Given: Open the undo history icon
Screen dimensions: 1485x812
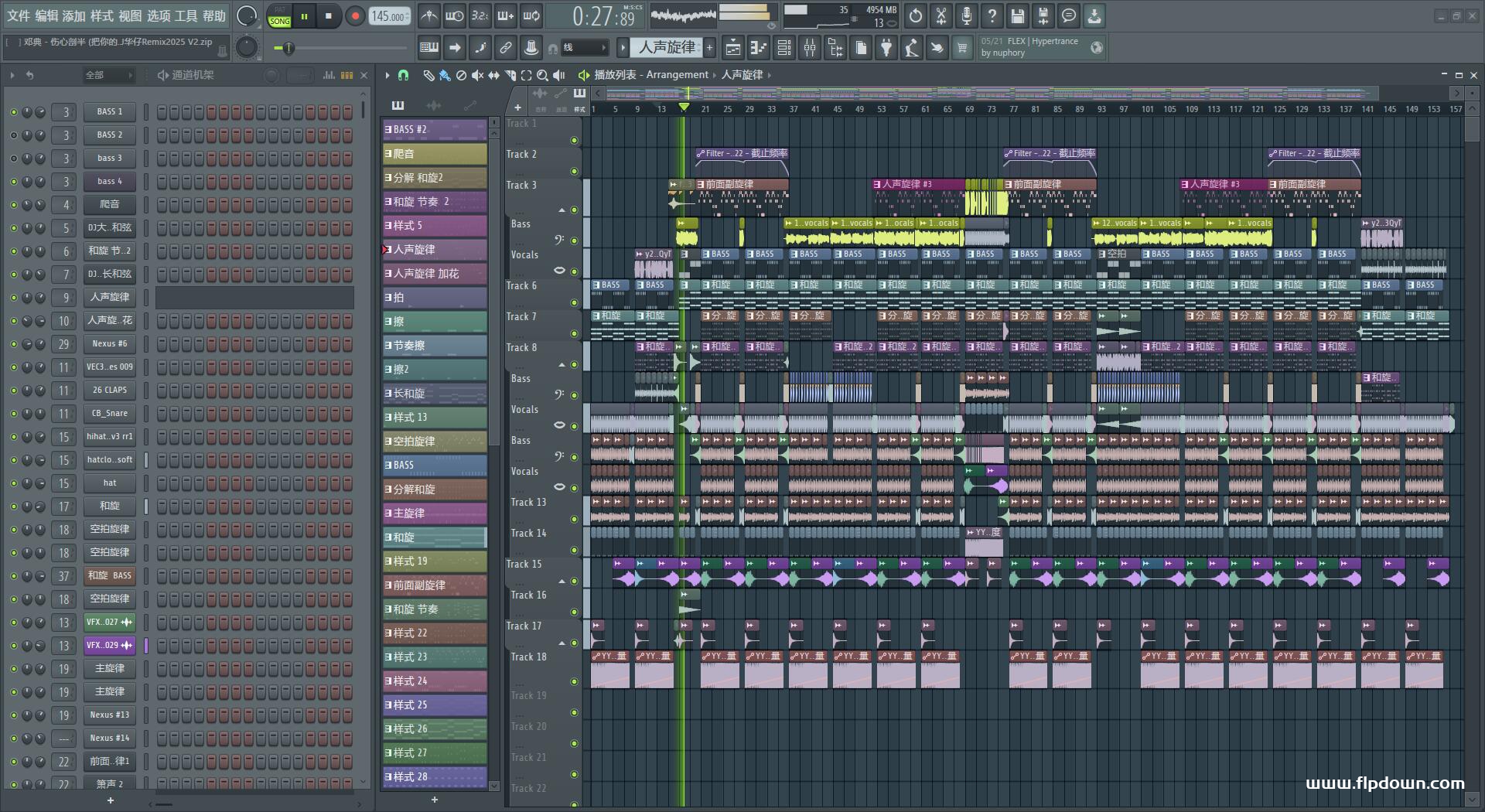Looking at the screenshot, I should (916, 15).
